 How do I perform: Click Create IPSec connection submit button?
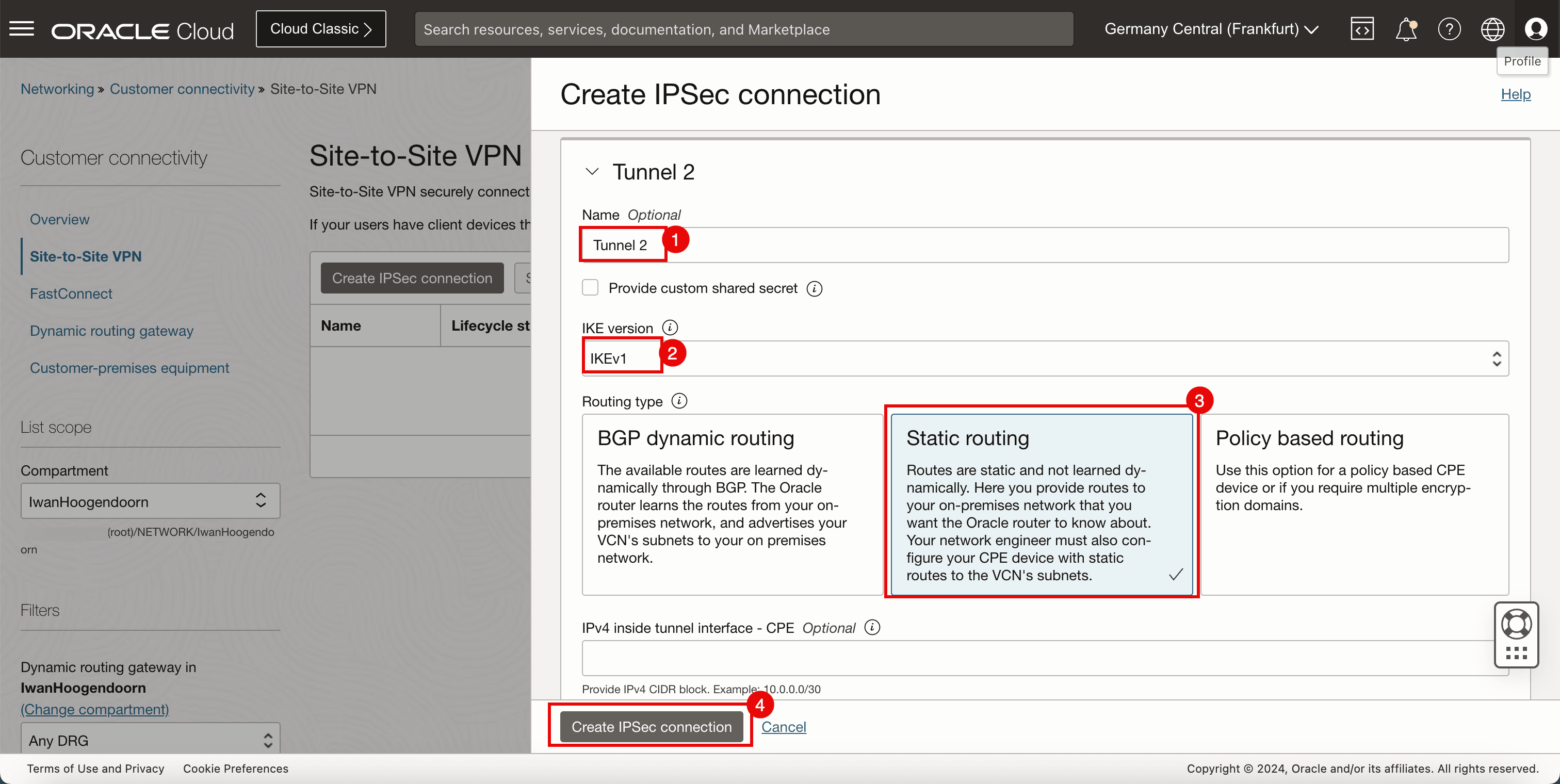click(651, 726)
